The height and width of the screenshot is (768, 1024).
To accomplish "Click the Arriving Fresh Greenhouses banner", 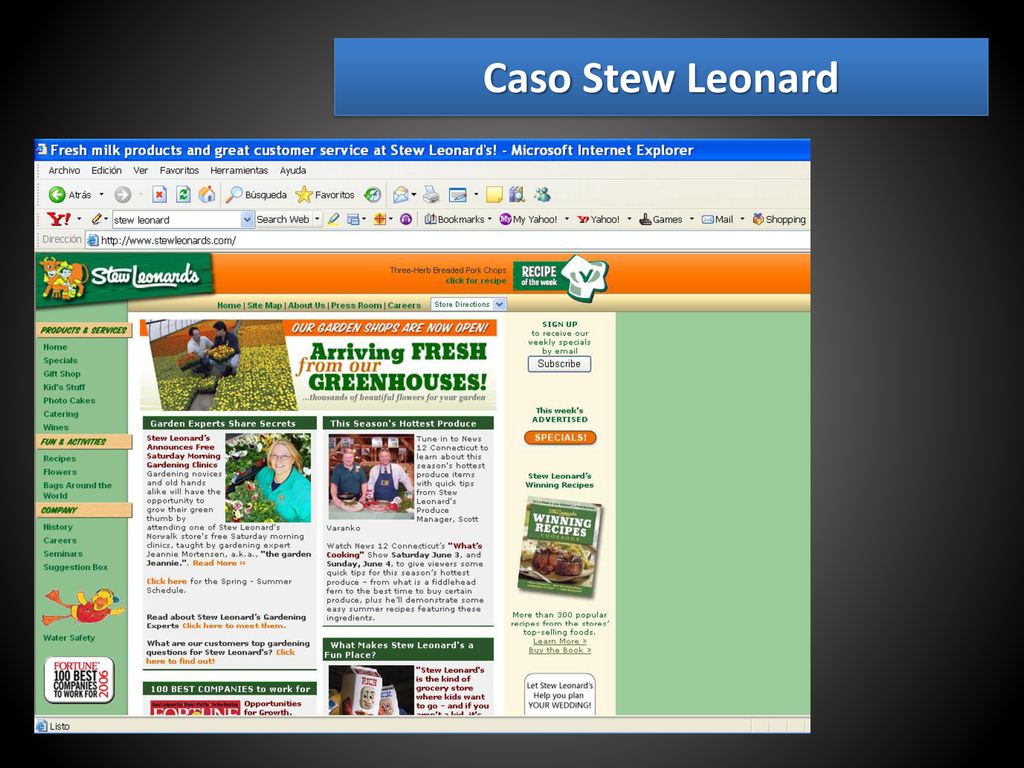I will point(318,364).
